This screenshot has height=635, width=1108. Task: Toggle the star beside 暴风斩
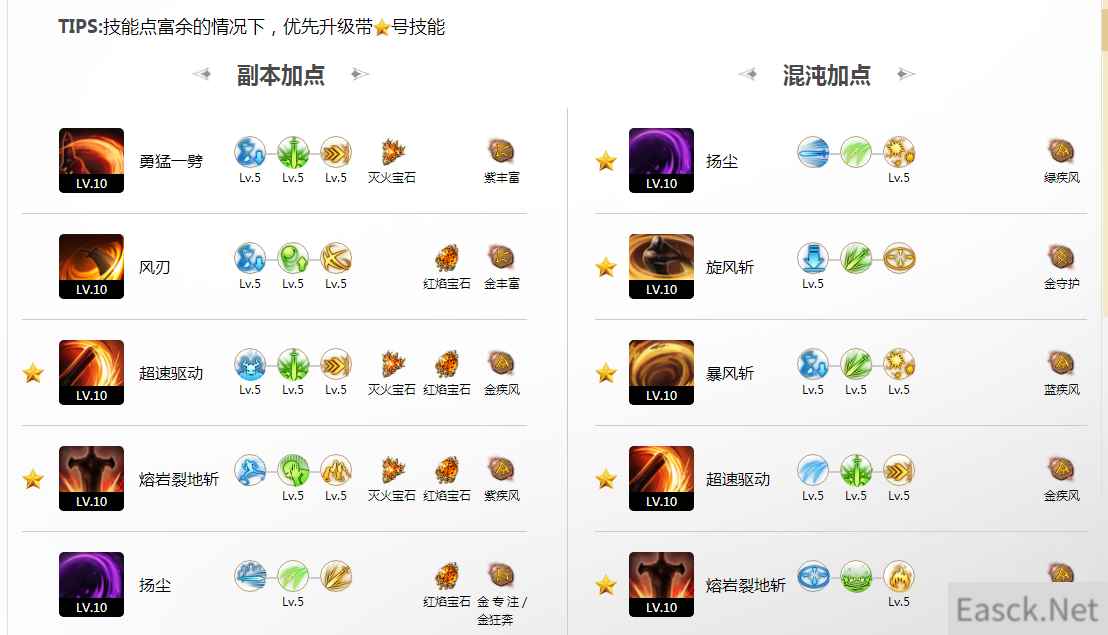606,373
